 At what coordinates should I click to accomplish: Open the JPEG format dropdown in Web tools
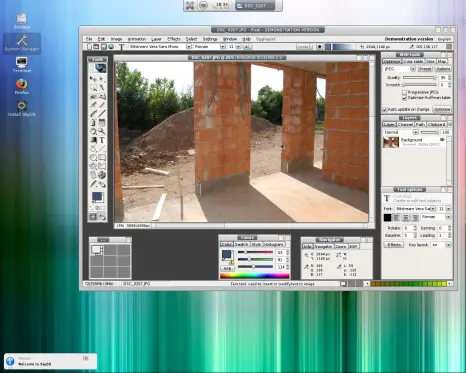tap(413, 69)
